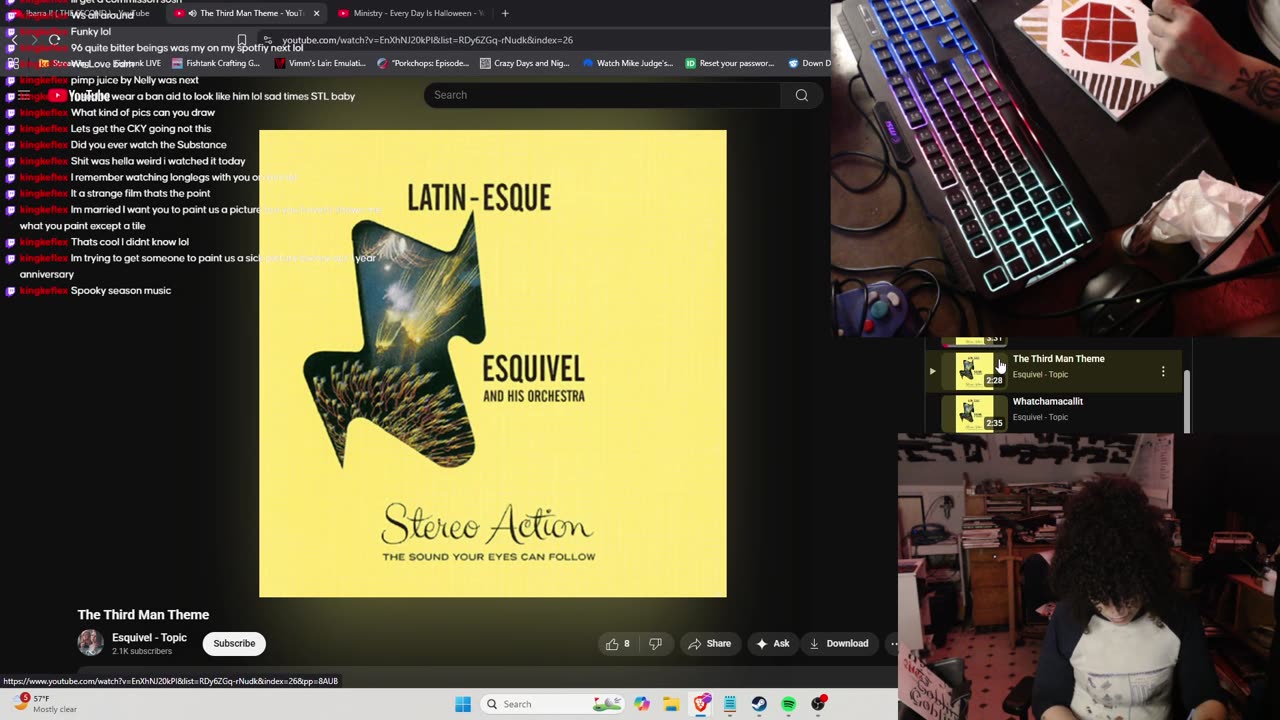Open Brave browser from the taskbar
Screen dimensions: 1280x720
tap(701, 704)
